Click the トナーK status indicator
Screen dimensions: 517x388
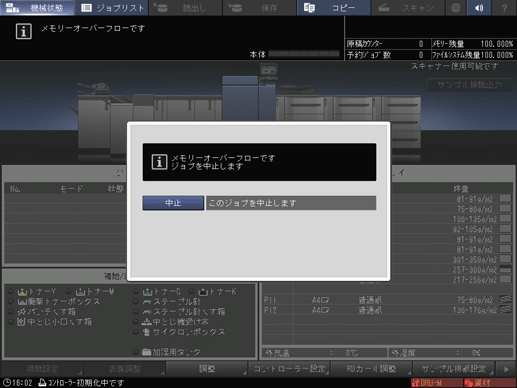(x=191, y=292)
